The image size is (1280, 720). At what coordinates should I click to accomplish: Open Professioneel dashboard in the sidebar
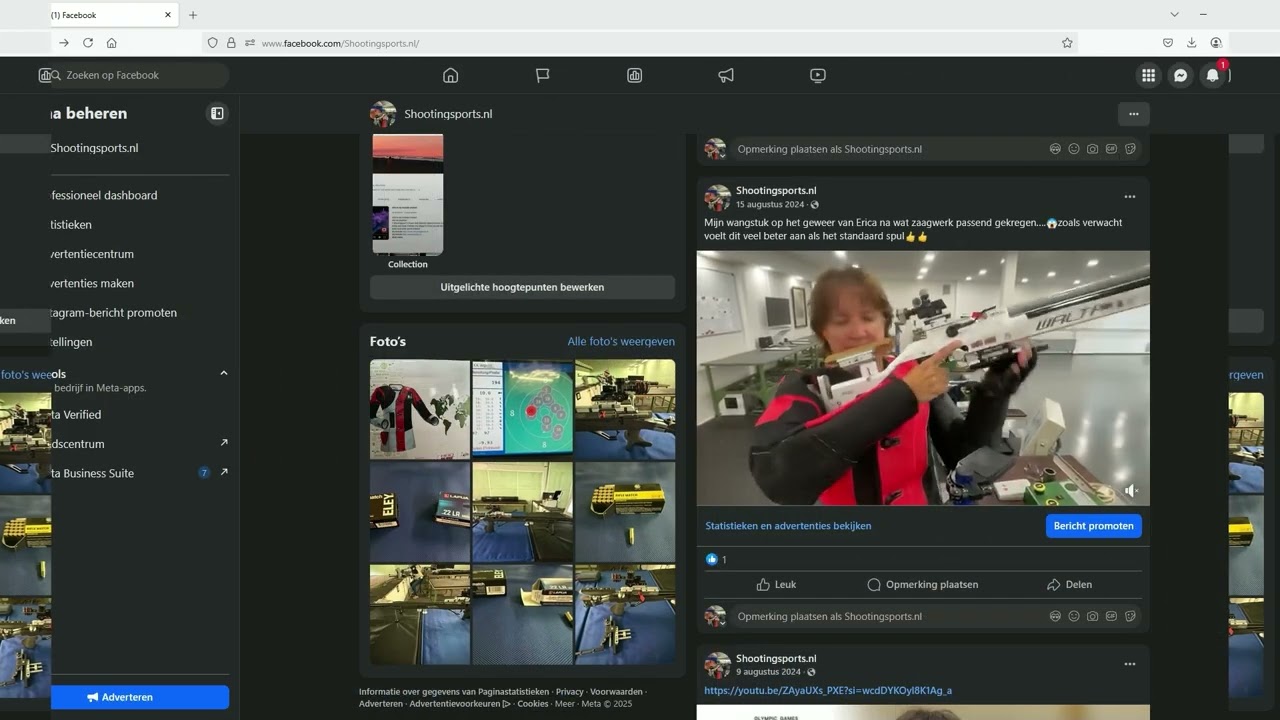(104, 195)
